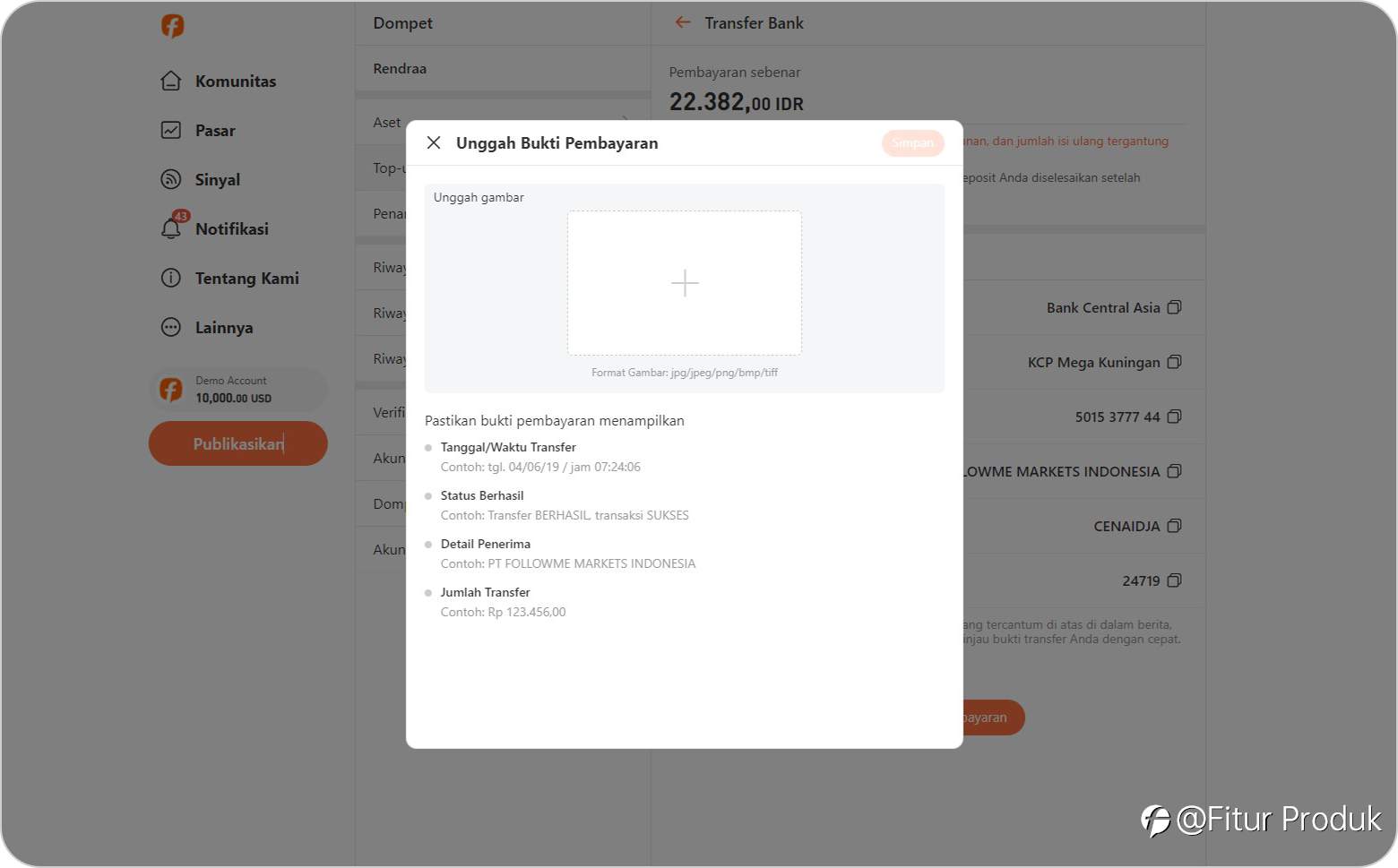The height and width of the screenshot is (868, 1398).
Task: Copy Bank Central Asia name
Action: coord(1174,307)
